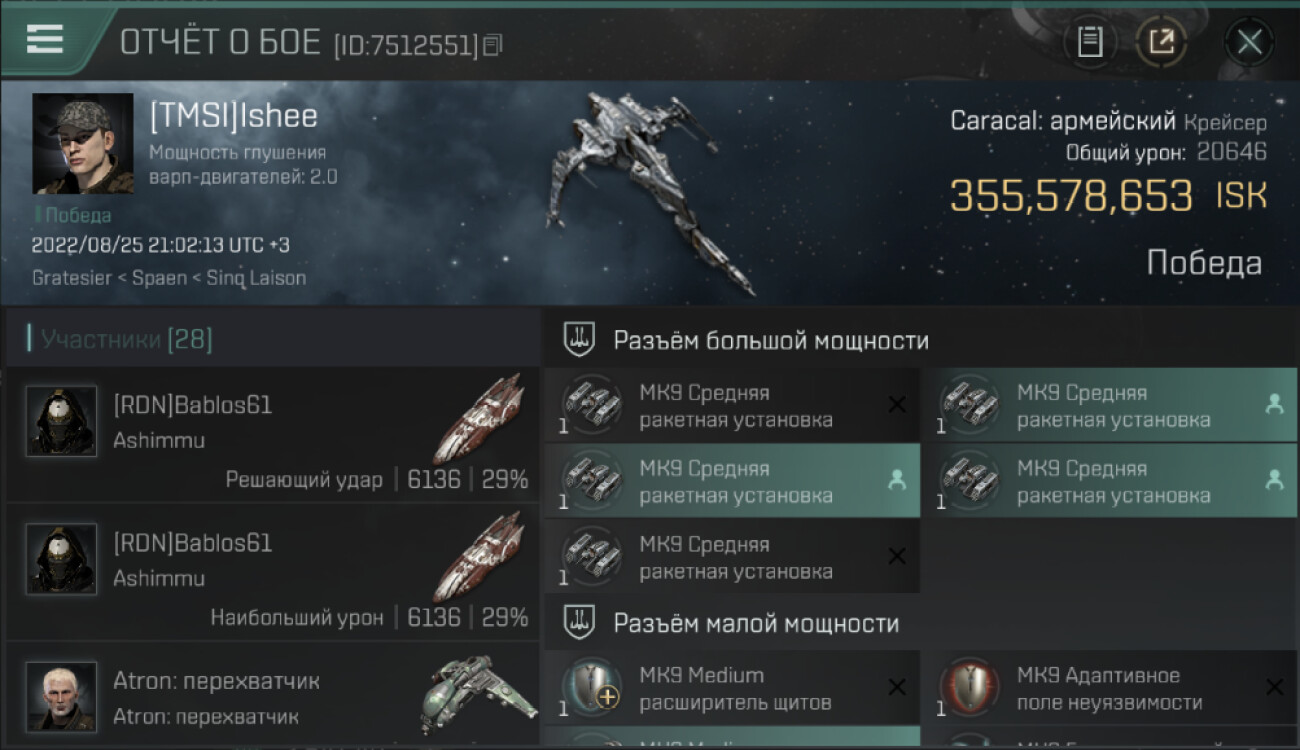Click the MK9 Medium расширитель щитов module icon

pos(592,688)
